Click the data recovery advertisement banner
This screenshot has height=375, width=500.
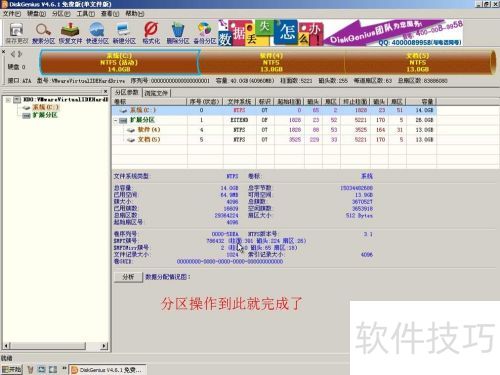click(341, 33)
